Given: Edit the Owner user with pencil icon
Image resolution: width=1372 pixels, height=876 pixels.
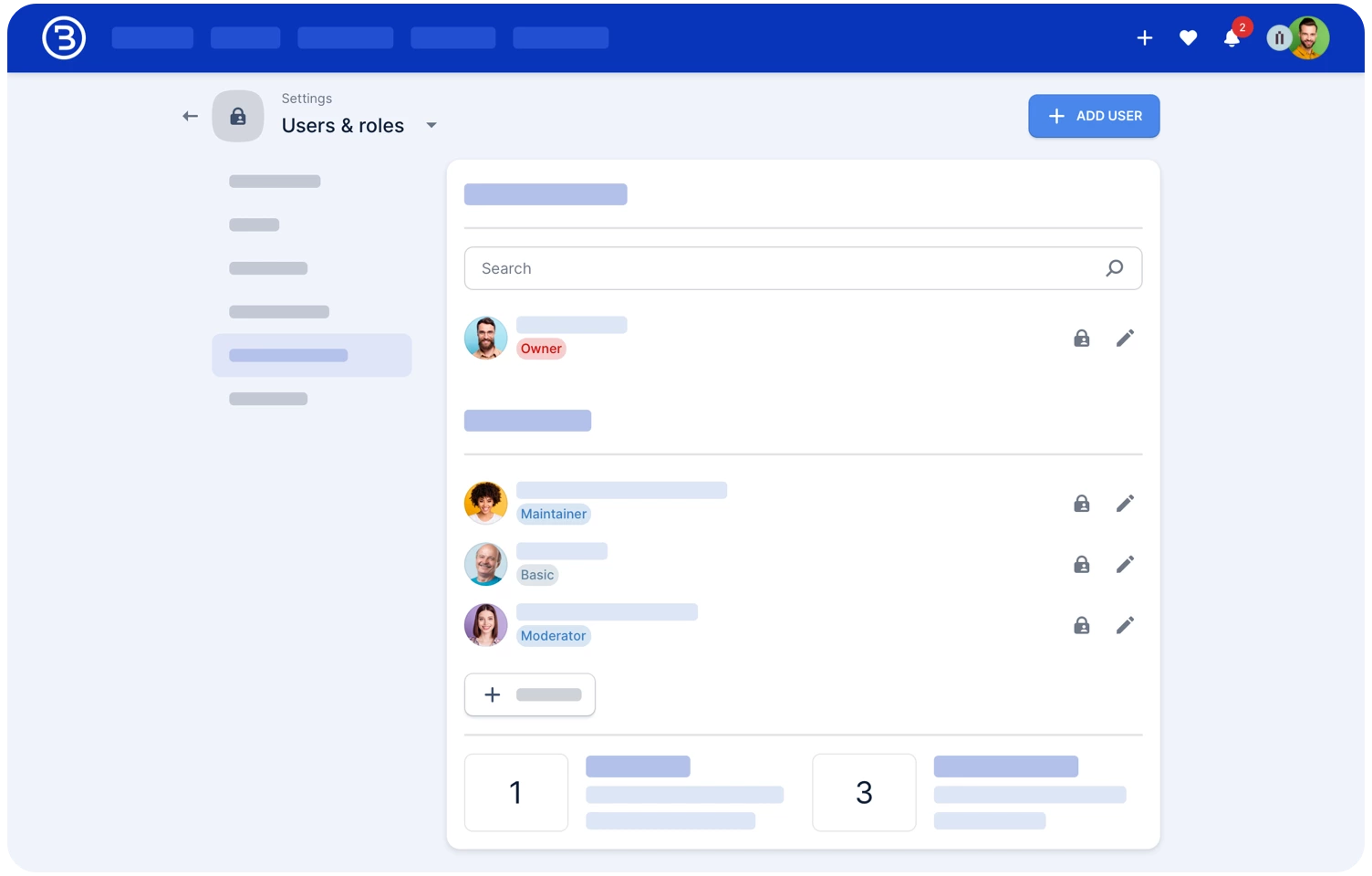Looking at the screenshot, I should 1125,339.
